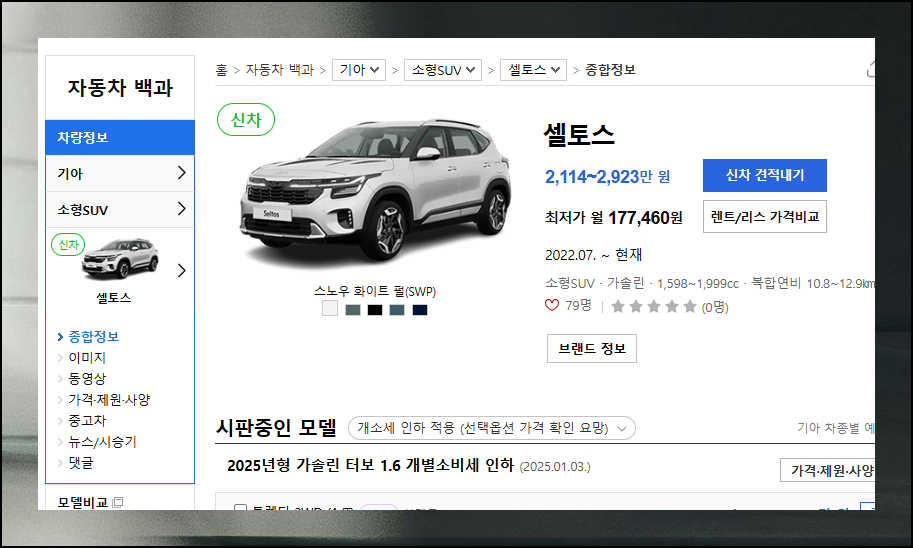Screen dimensions: 913x548
Task: Go to the 중고차 menu item
Action: (x=87, y=420)
